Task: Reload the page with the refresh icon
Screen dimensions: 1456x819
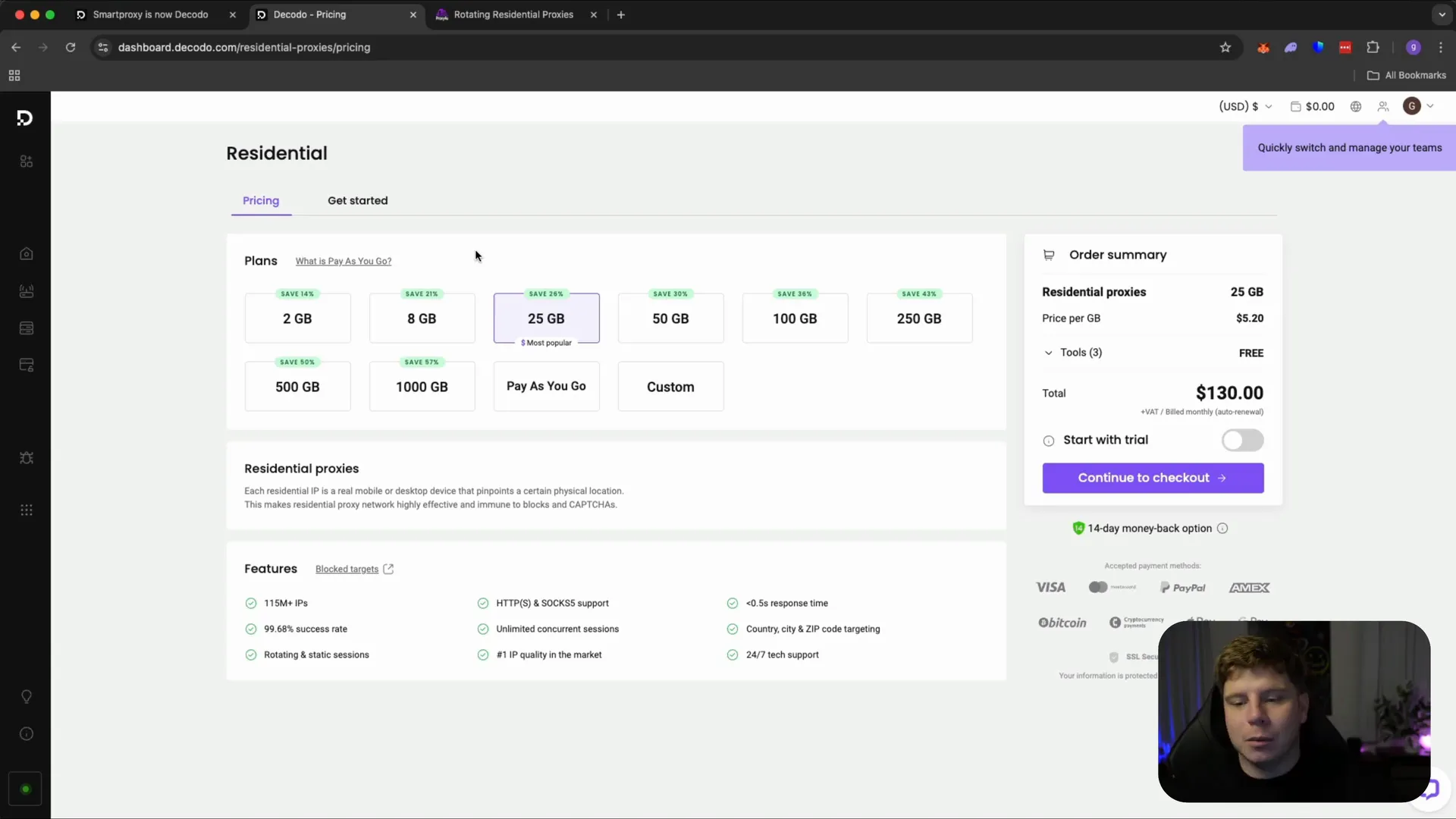Action: [71, 48]
